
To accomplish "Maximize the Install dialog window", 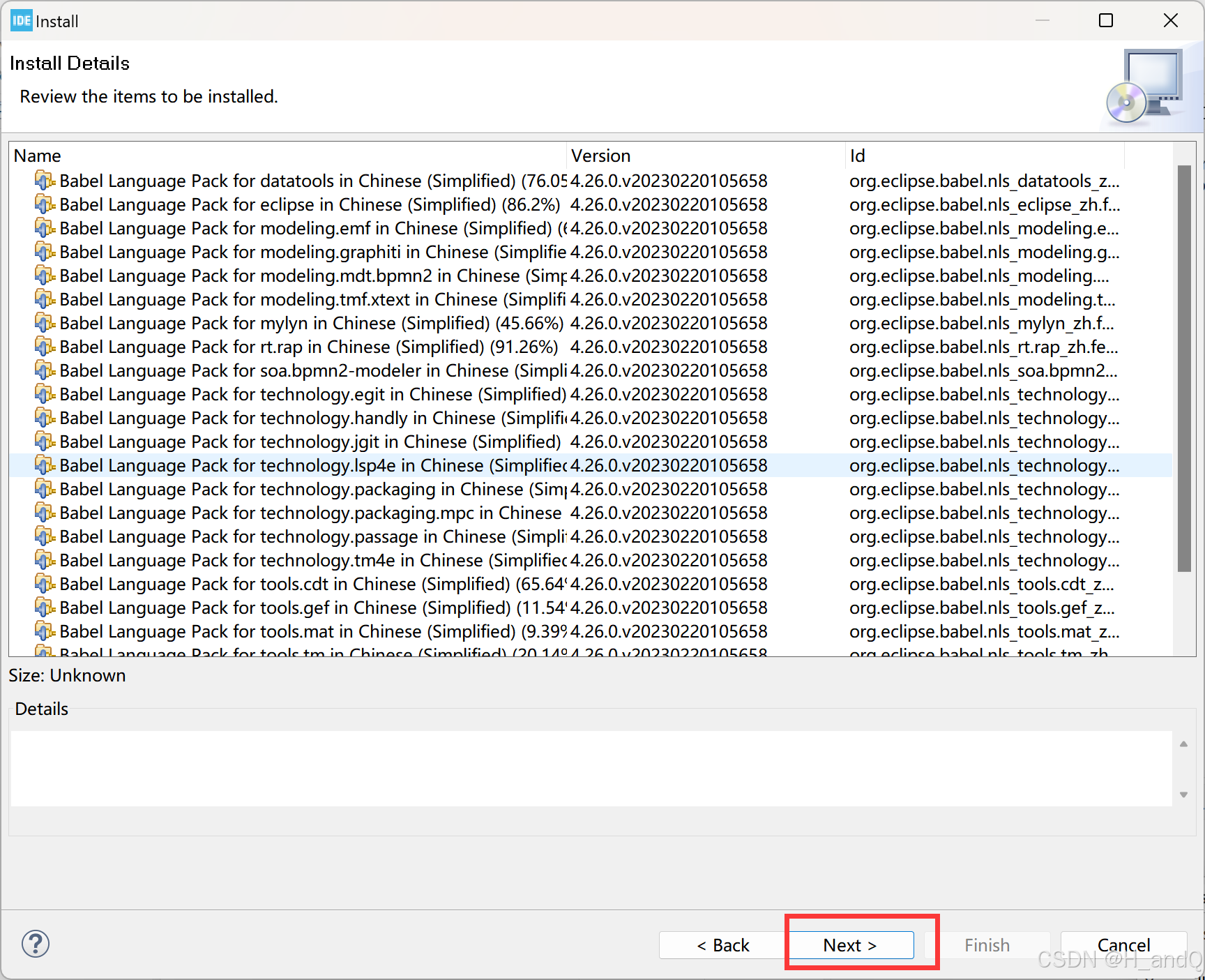I will (x=1106, y=20).
